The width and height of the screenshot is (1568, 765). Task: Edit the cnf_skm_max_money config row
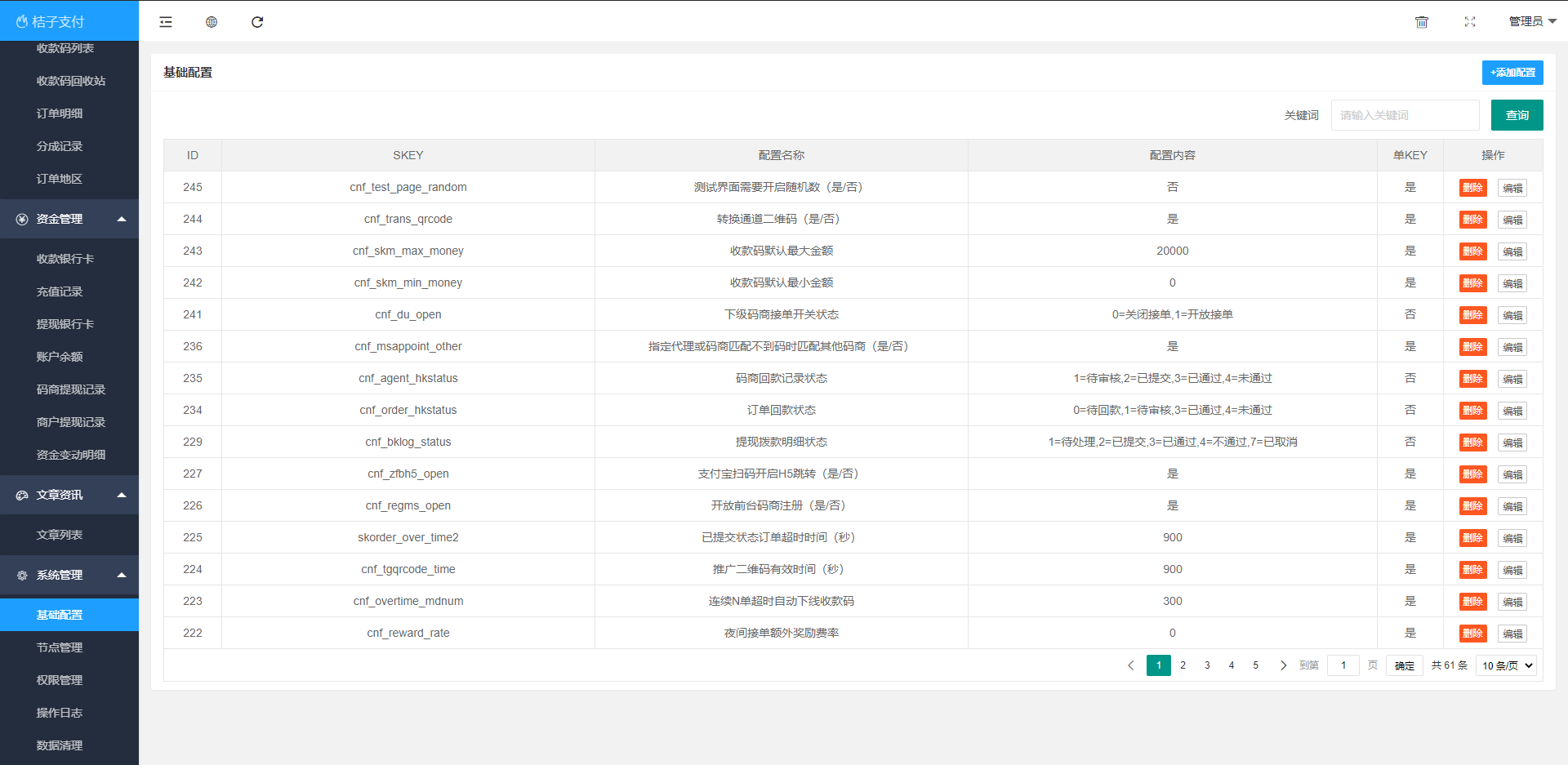point(1512,251)
